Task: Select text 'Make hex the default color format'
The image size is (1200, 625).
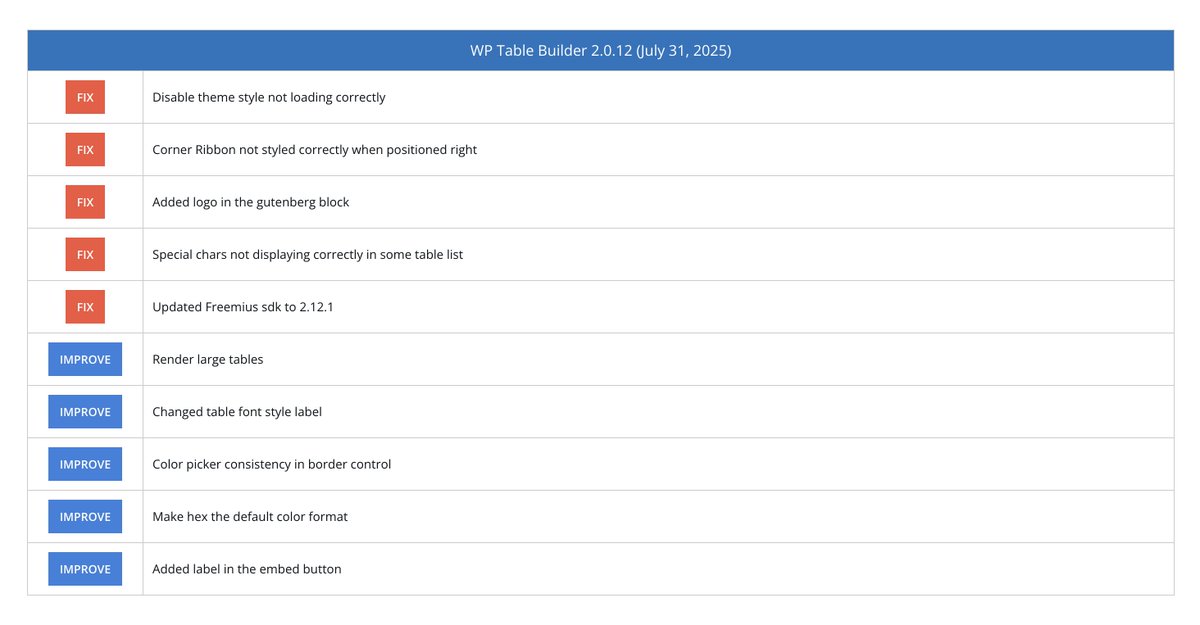Action: click(x=250, y=517)
